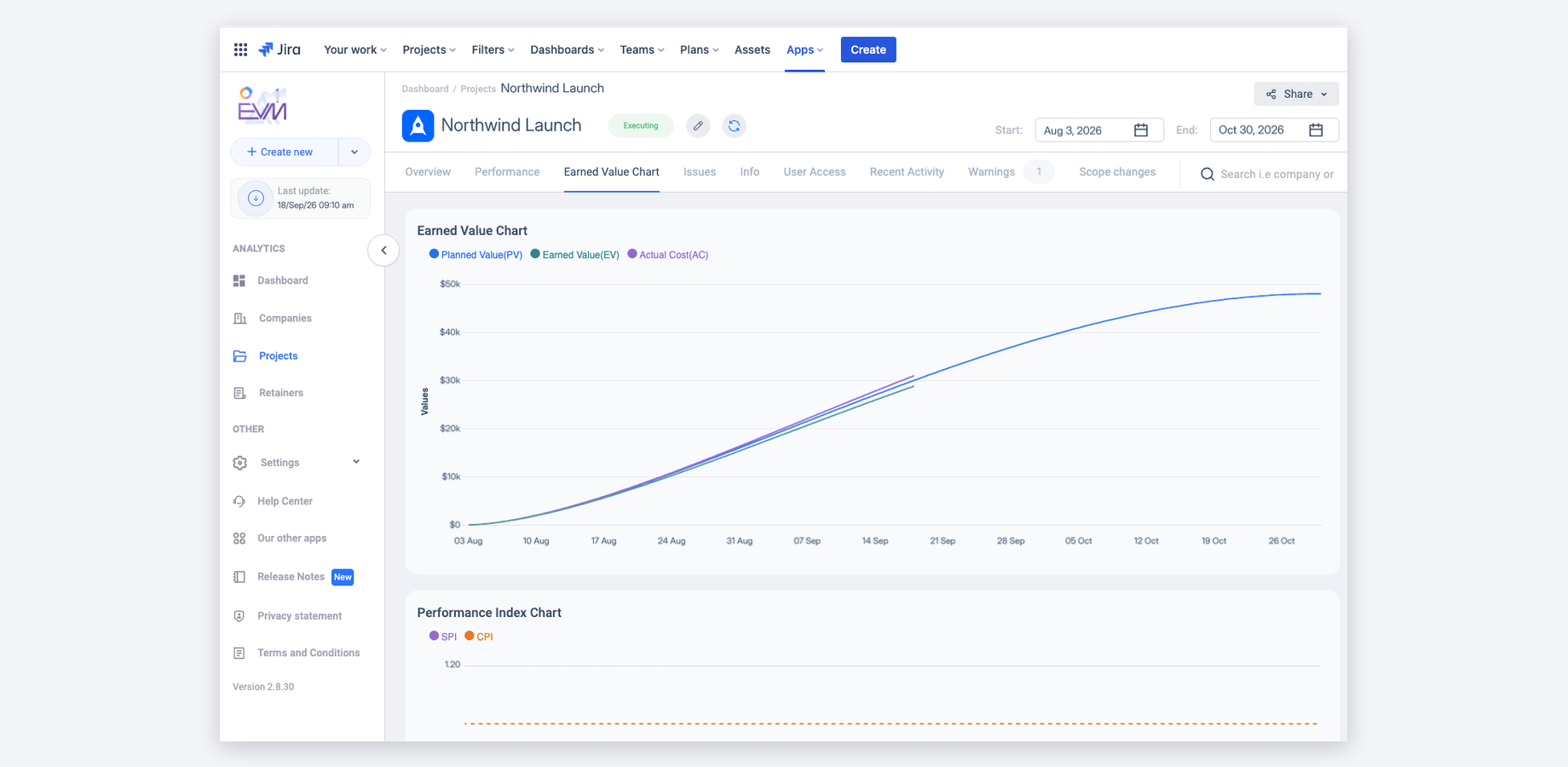Expand the Settings submenu chevron
Viewport: 1568px width, 767px height.
[x=356, y=462]
